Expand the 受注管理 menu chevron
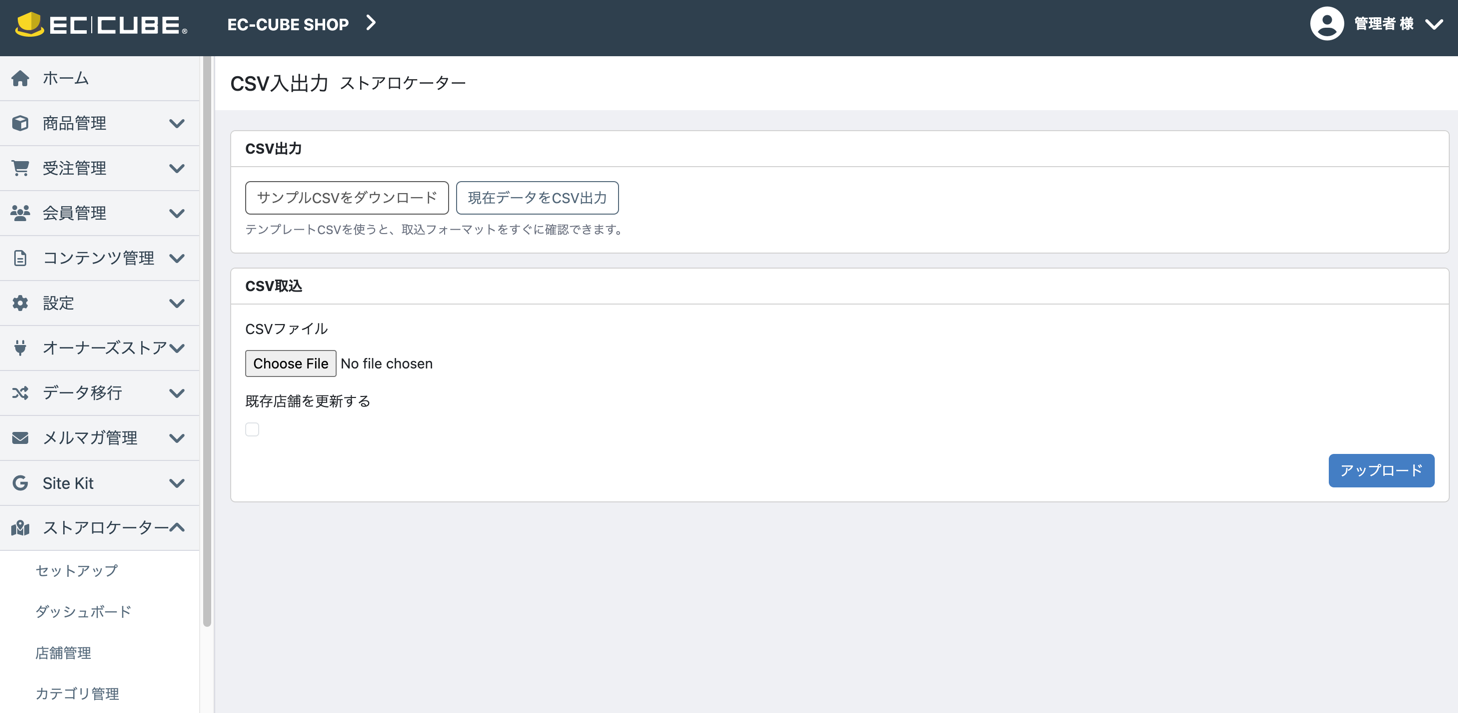The width and height of the screenshot is (1458, 713). pyautogui.click(x=177, y=169)
